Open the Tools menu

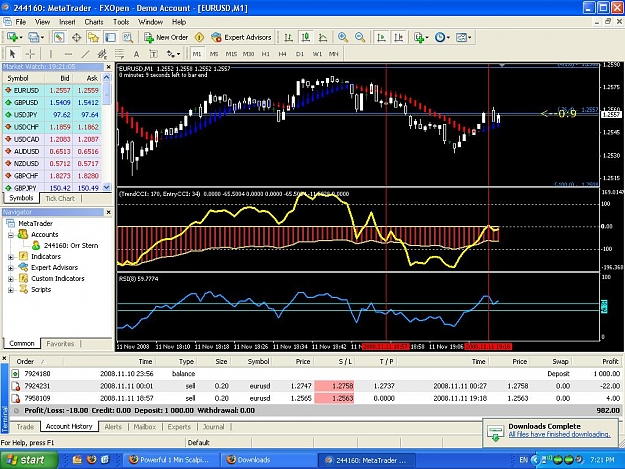(x=121, y=22)
